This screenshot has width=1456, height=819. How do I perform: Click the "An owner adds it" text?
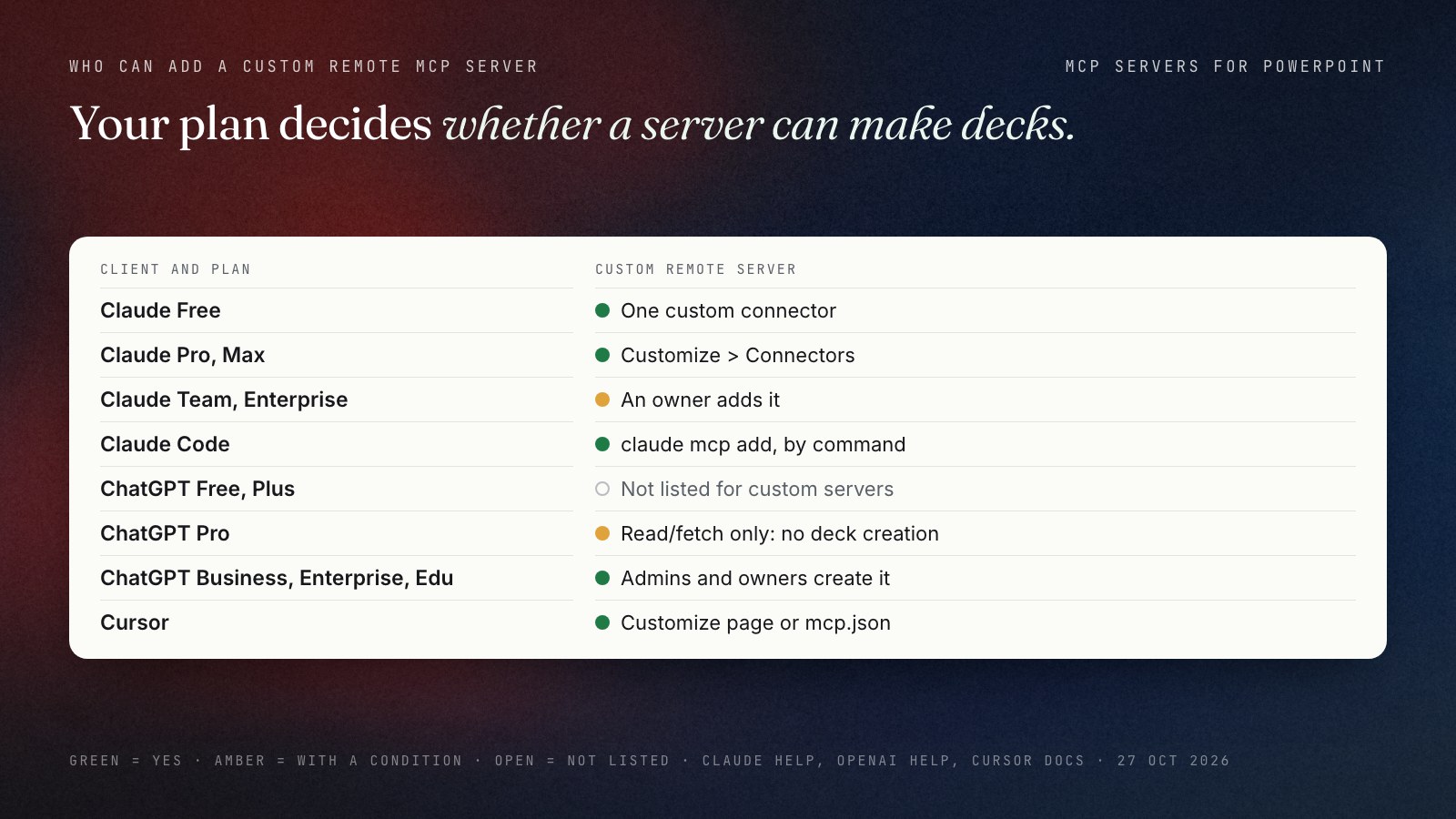pos(700,399)
